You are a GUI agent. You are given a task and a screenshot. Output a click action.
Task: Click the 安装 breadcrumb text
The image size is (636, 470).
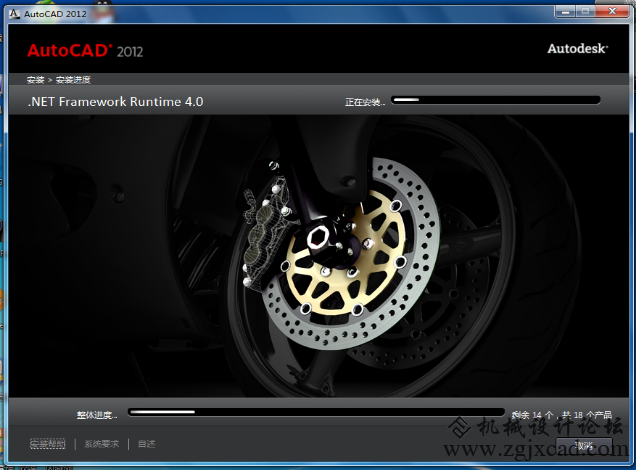click(35, 80)
